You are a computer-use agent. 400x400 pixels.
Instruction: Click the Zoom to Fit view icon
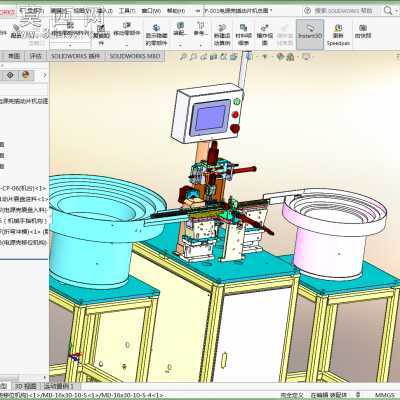coord(183,57)
